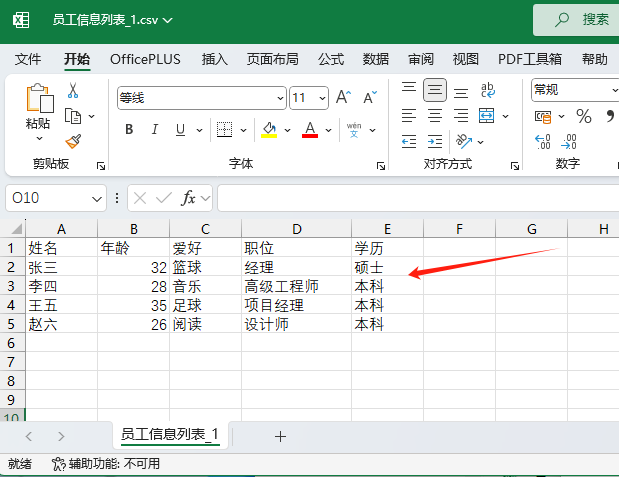Decrease decimal places

click(569, 142)
